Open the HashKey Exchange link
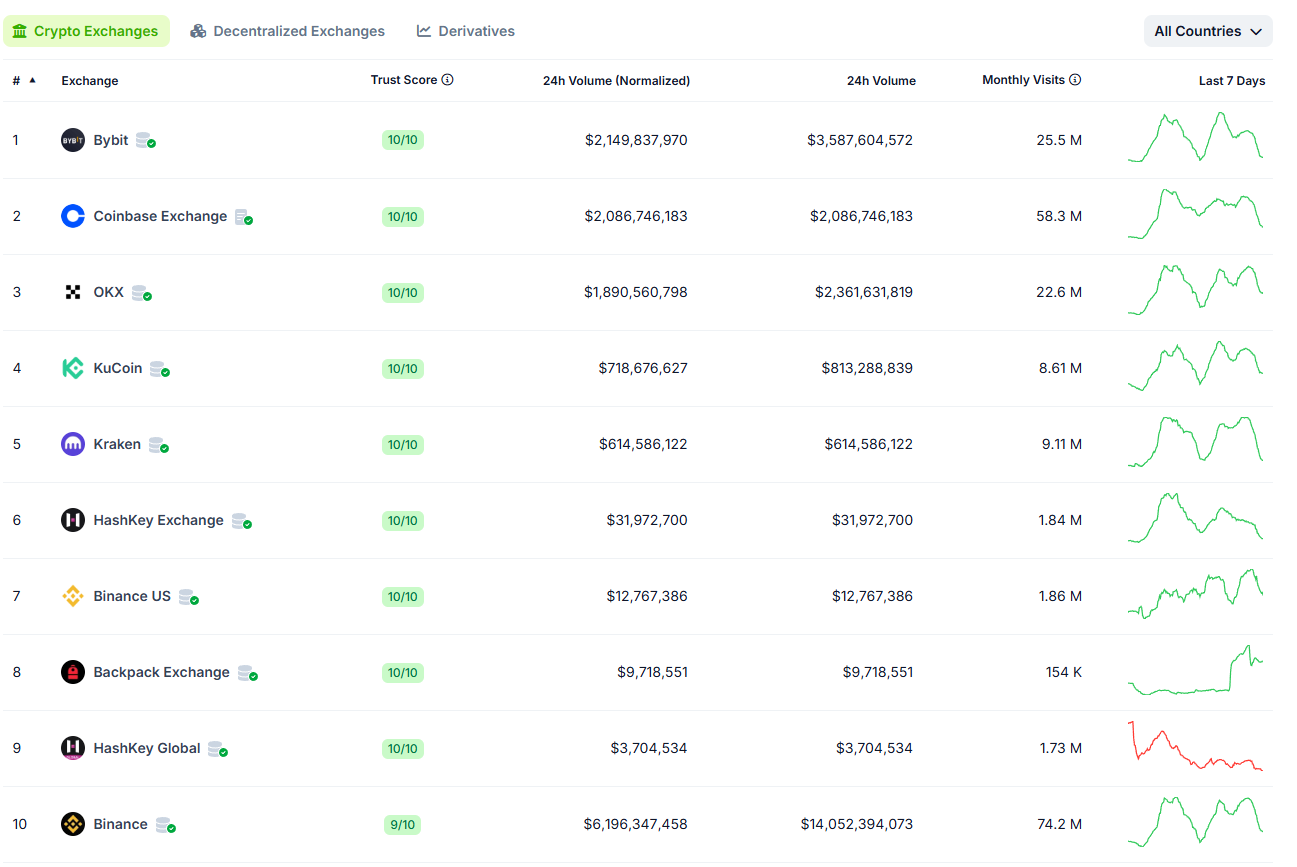The width and height of the screenshot is (1297, 867). (x=159, y=520)
